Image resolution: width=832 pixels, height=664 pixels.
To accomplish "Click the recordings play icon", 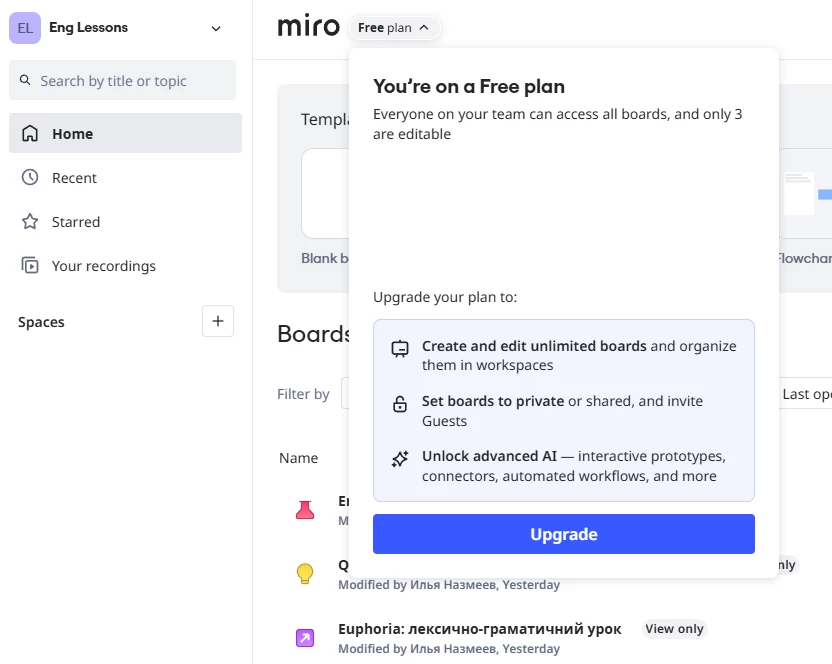I will point(30,265).
